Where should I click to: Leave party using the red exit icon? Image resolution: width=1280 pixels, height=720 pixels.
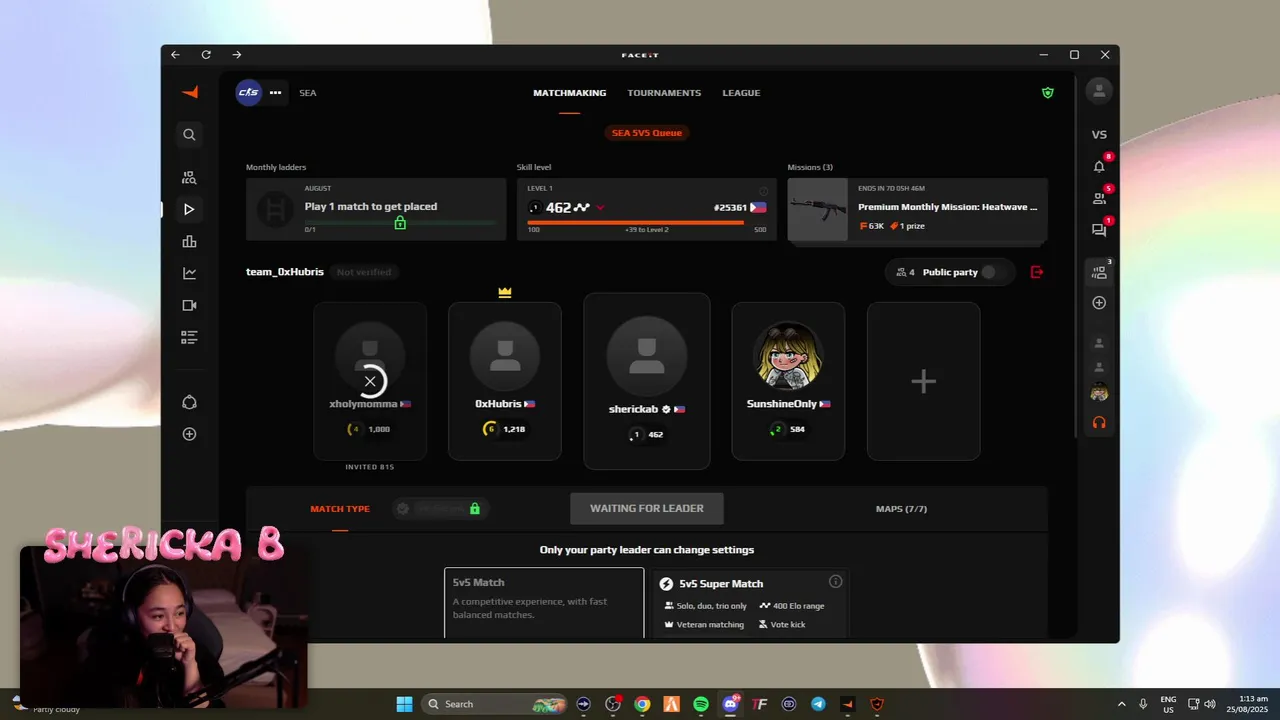[1037, 272]
